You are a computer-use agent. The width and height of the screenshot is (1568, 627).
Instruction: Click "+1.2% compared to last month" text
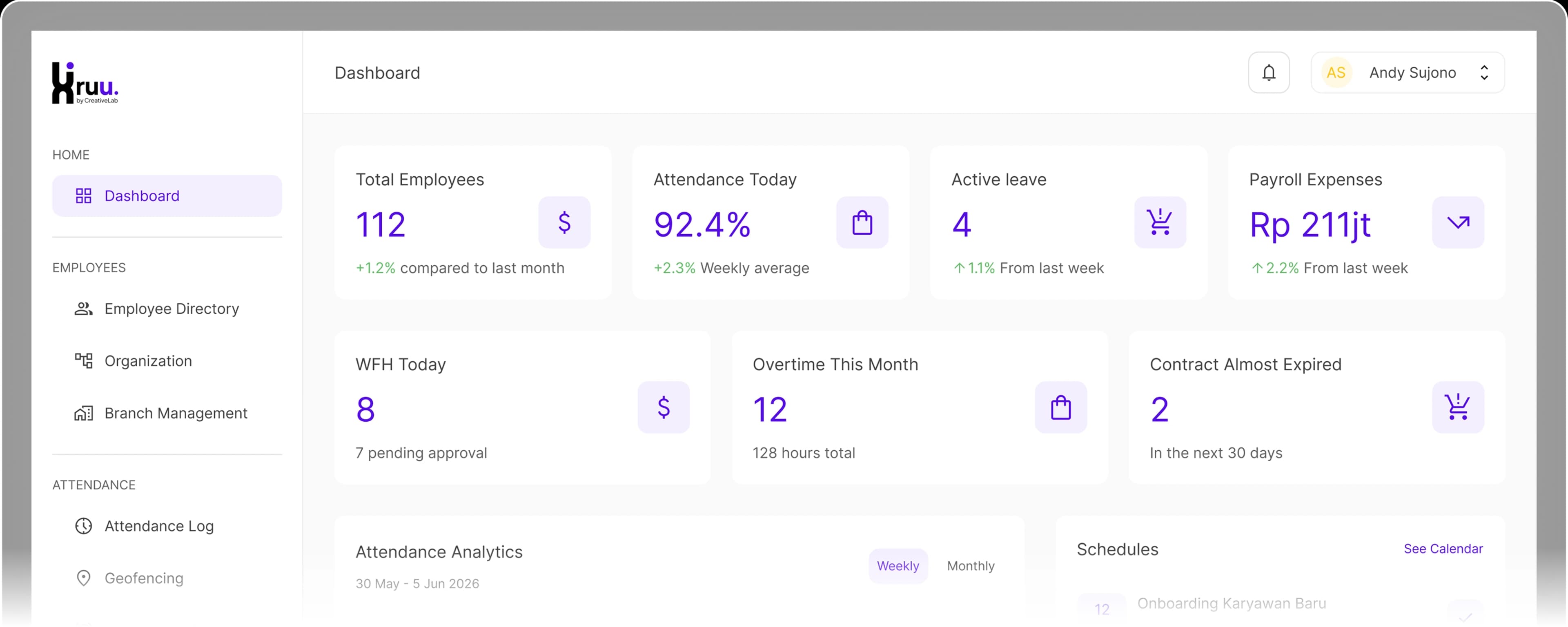coord(459,268)
